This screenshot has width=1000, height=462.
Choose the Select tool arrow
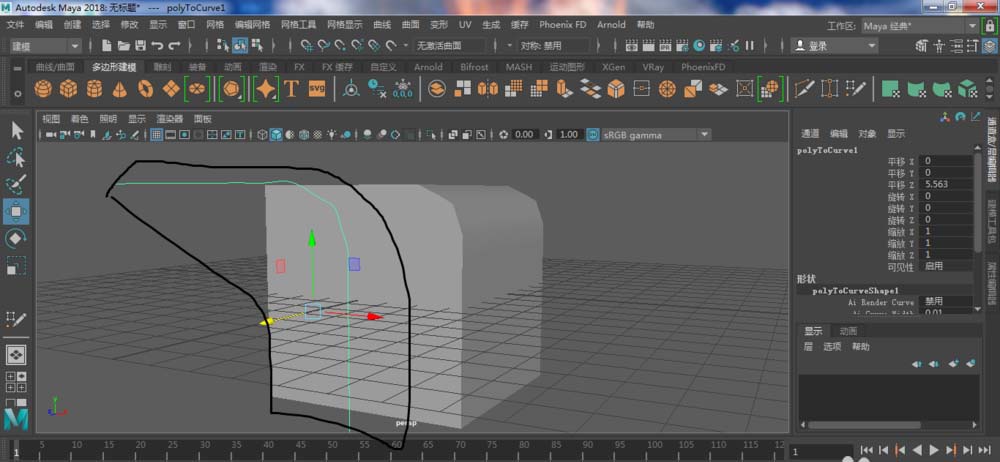click(x=17, y=130)
